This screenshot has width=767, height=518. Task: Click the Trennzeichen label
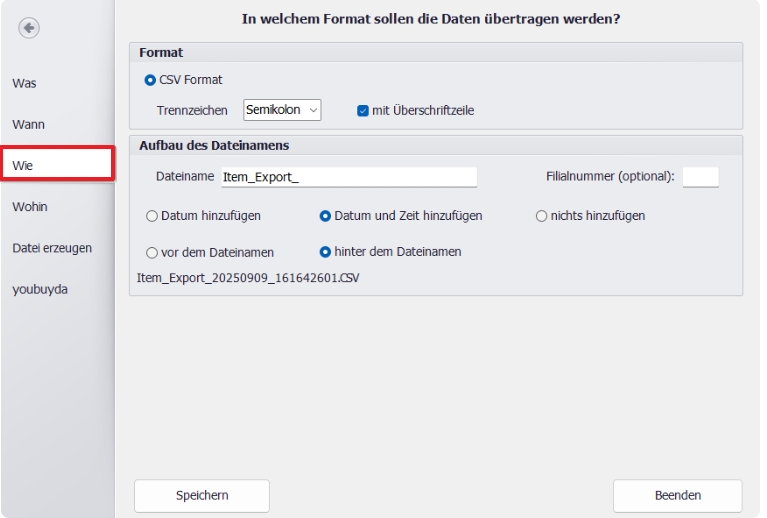192,111
